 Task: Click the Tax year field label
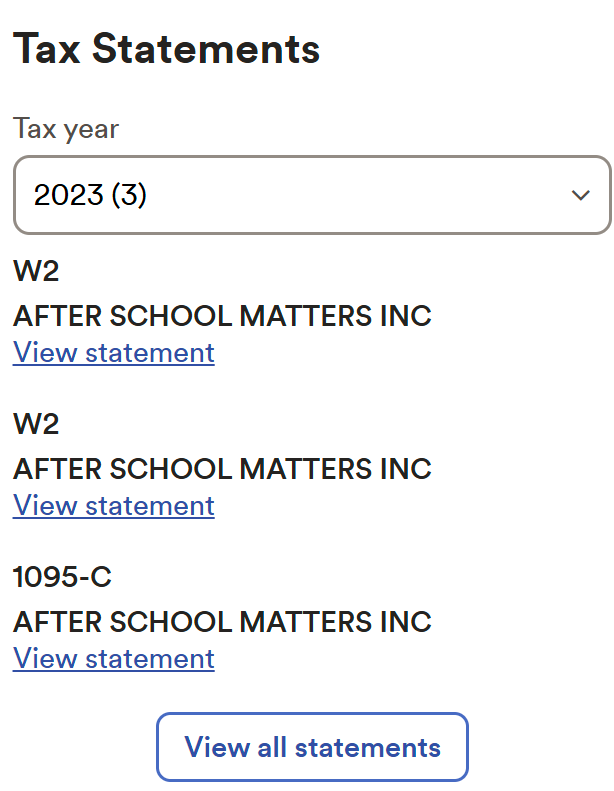click(x=66, y=130)
